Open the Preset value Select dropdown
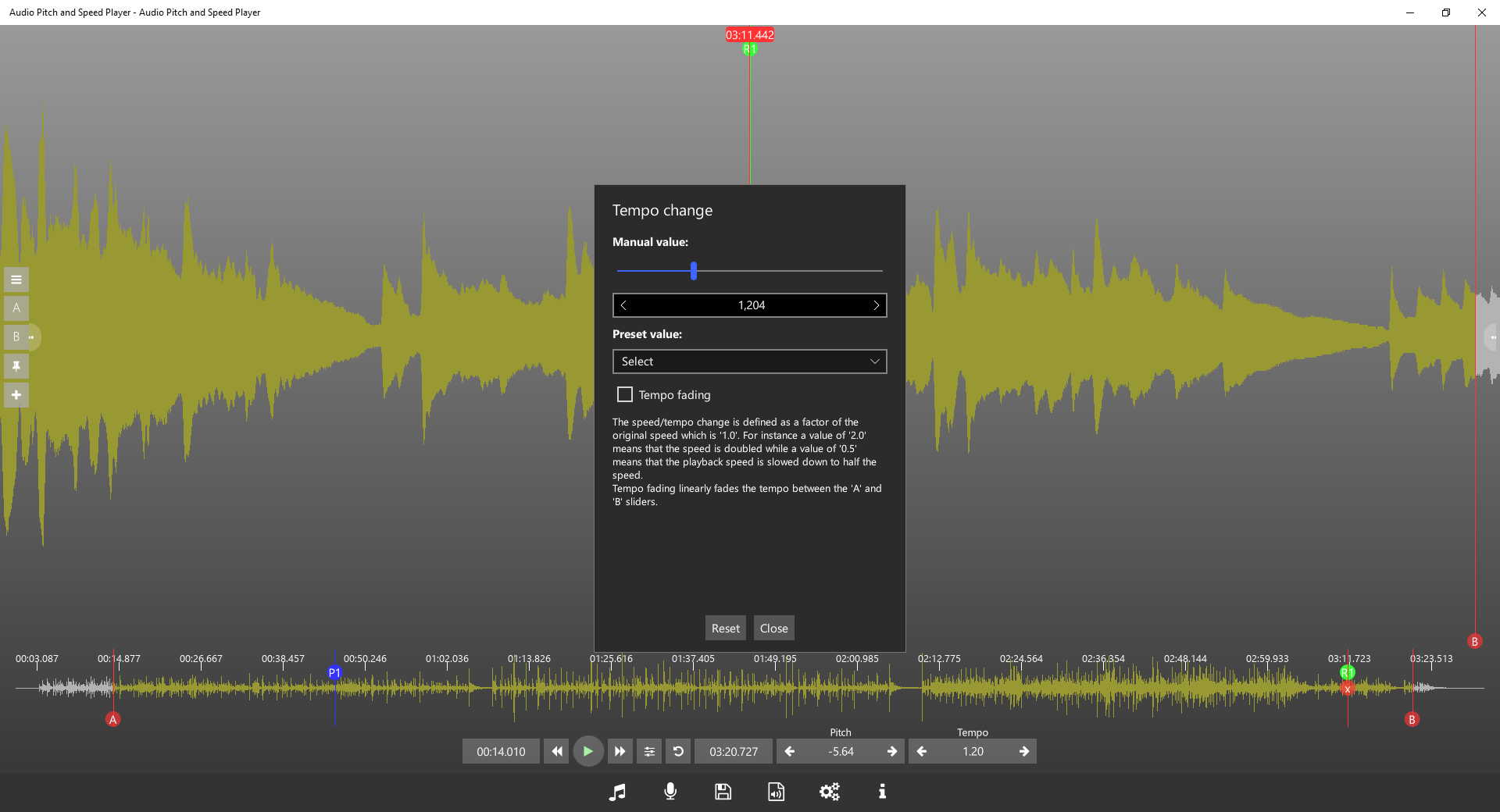Viewport: 1500px width, 812px height. (748, 361)
